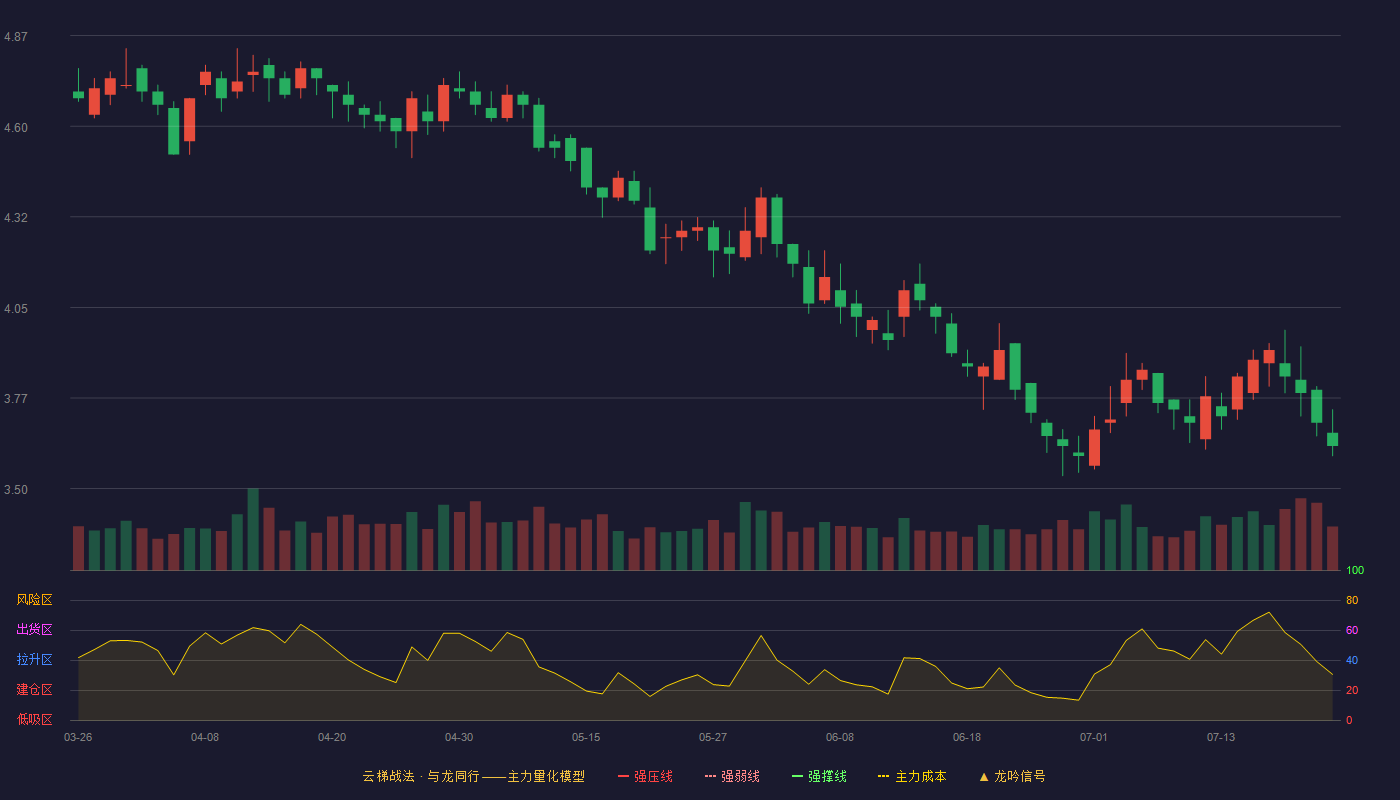
Task: Click the magenta 60 indicator scale value
Action: [1352, 630]
